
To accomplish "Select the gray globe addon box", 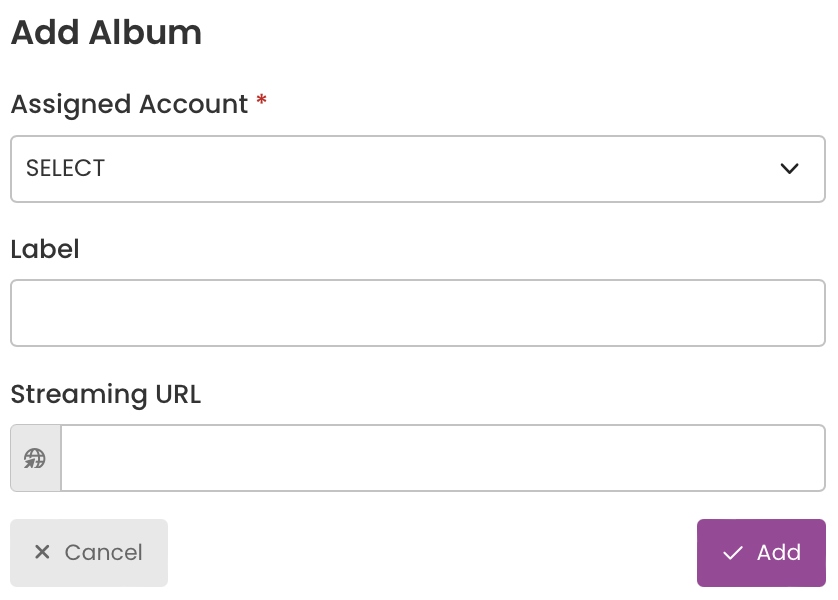I will [x=36, y=458].
